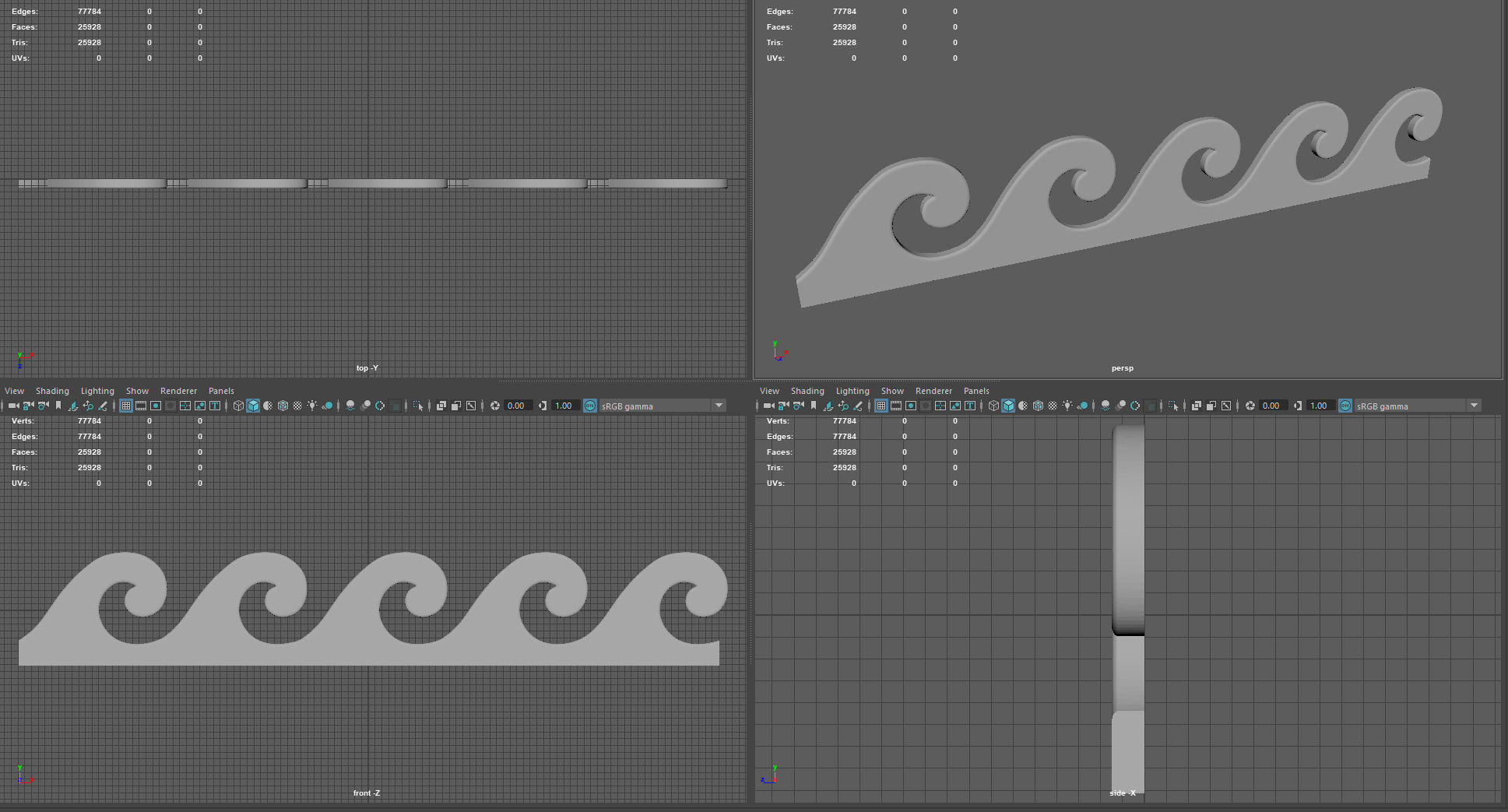The image size is (1508, 812).
Task: Toggle Film Gate in front panel toolbar
Action: (x=141, y=406)
